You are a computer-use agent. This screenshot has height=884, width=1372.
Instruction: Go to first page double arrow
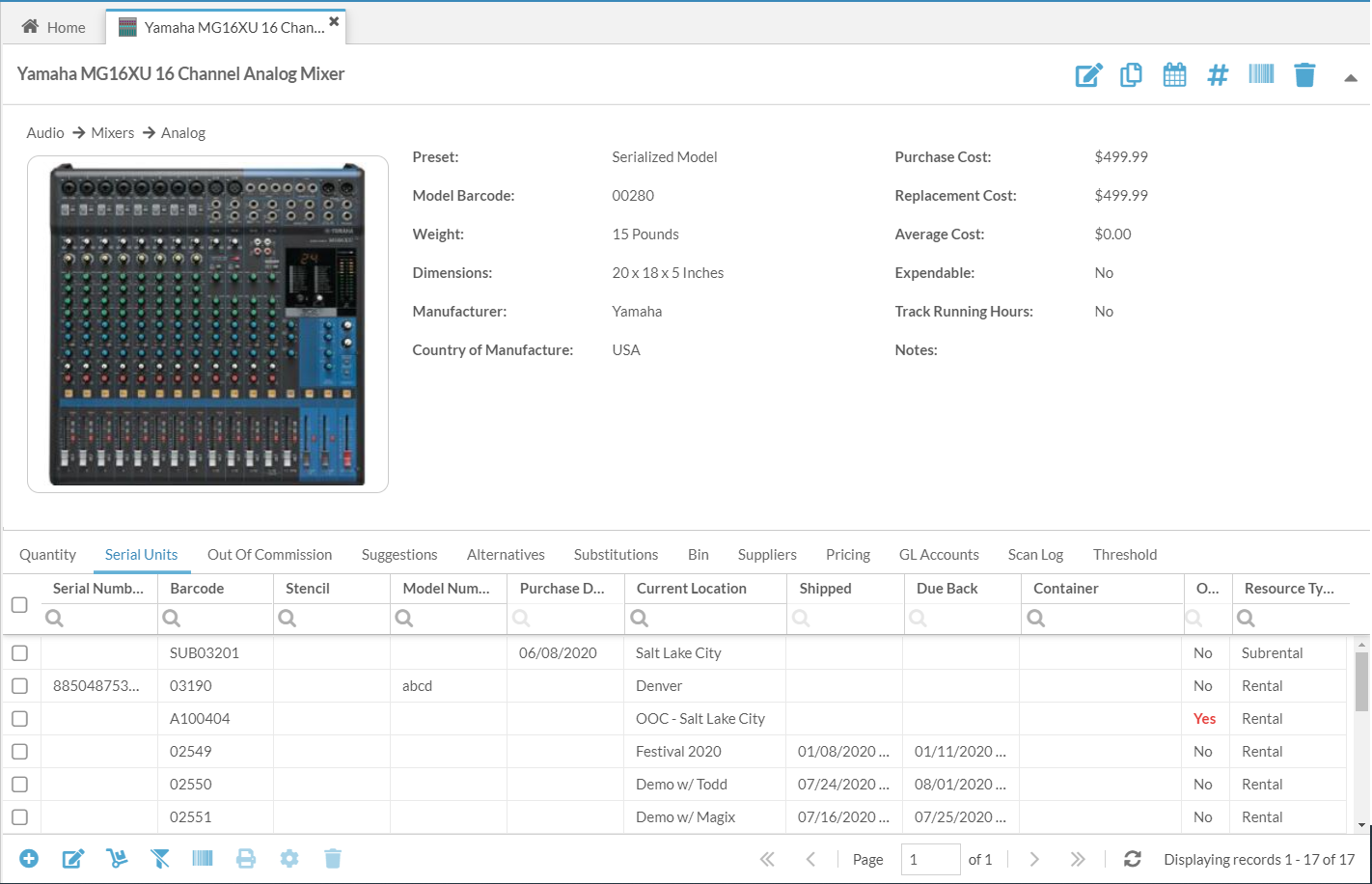(767, 859)
